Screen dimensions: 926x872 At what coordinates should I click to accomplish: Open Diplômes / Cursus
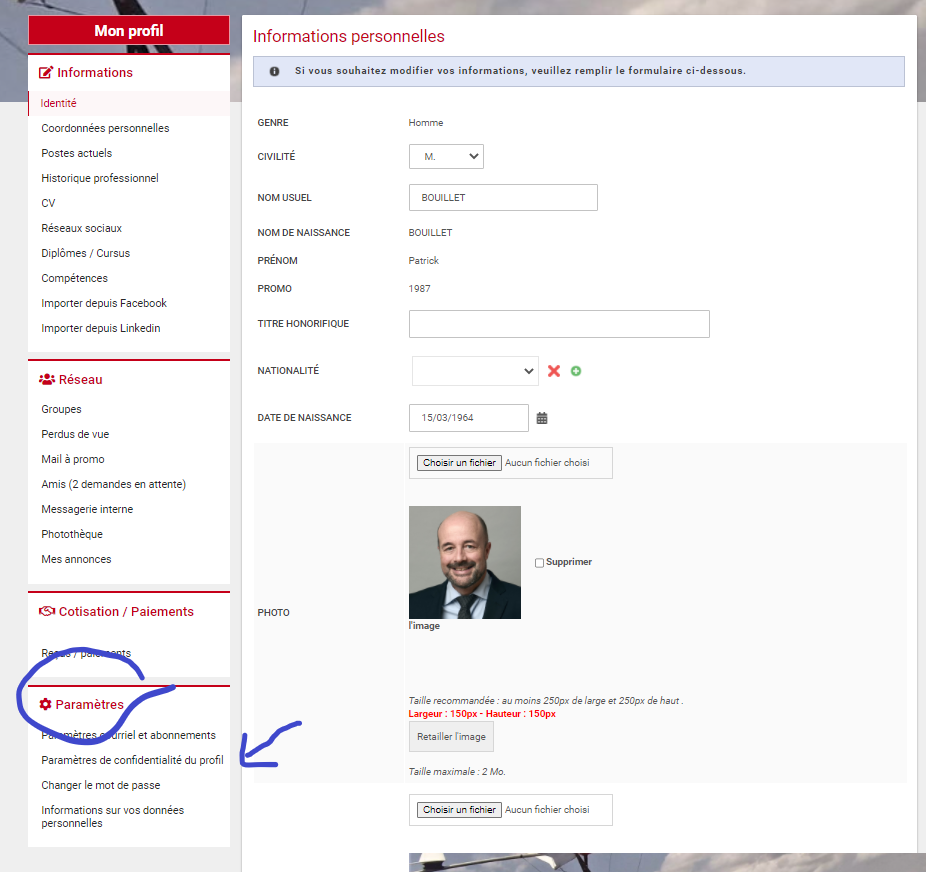pos(86,253)
